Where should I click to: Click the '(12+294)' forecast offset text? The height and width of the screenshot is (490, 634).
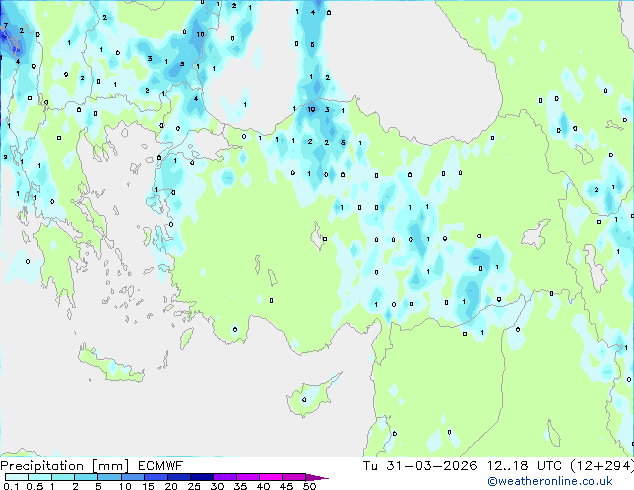(602, 466)
